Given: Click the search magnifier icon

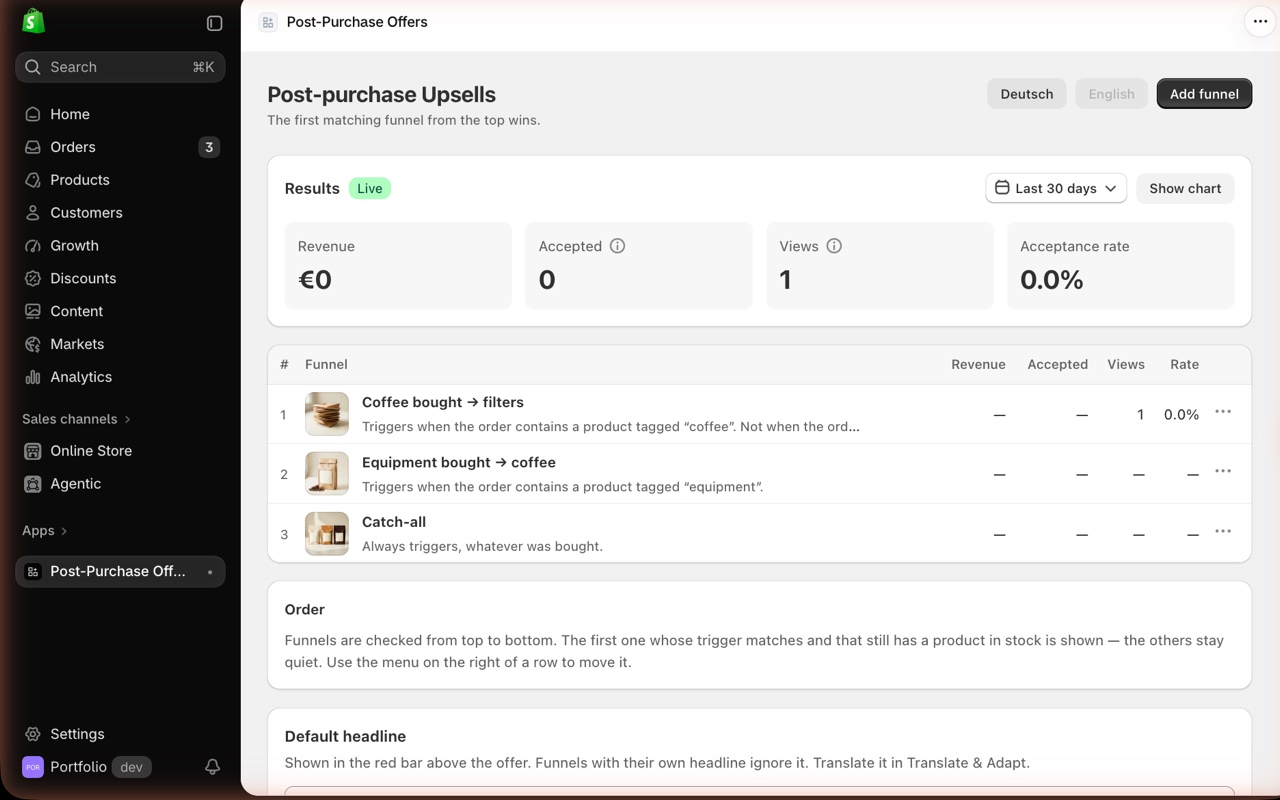Looking at the screenshot, I should coord(33,67).
